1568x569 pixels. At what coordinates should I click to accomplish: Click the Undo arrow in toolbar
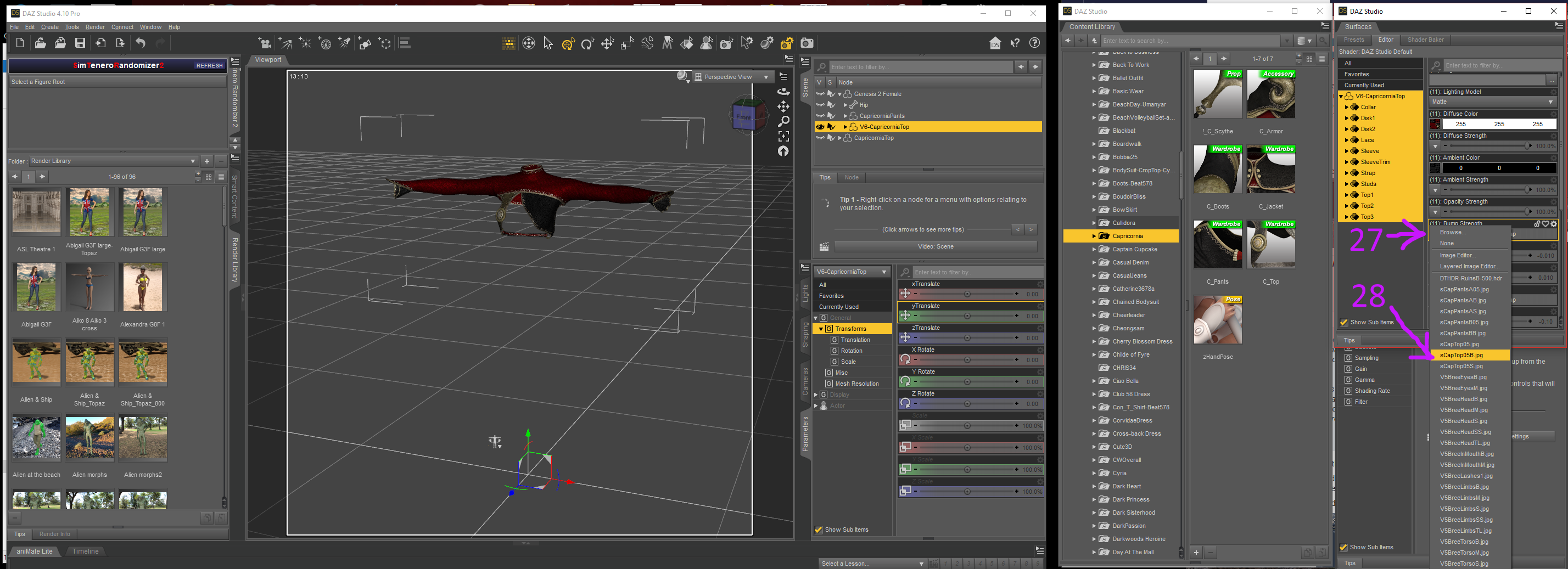click(x=141, y=43)
